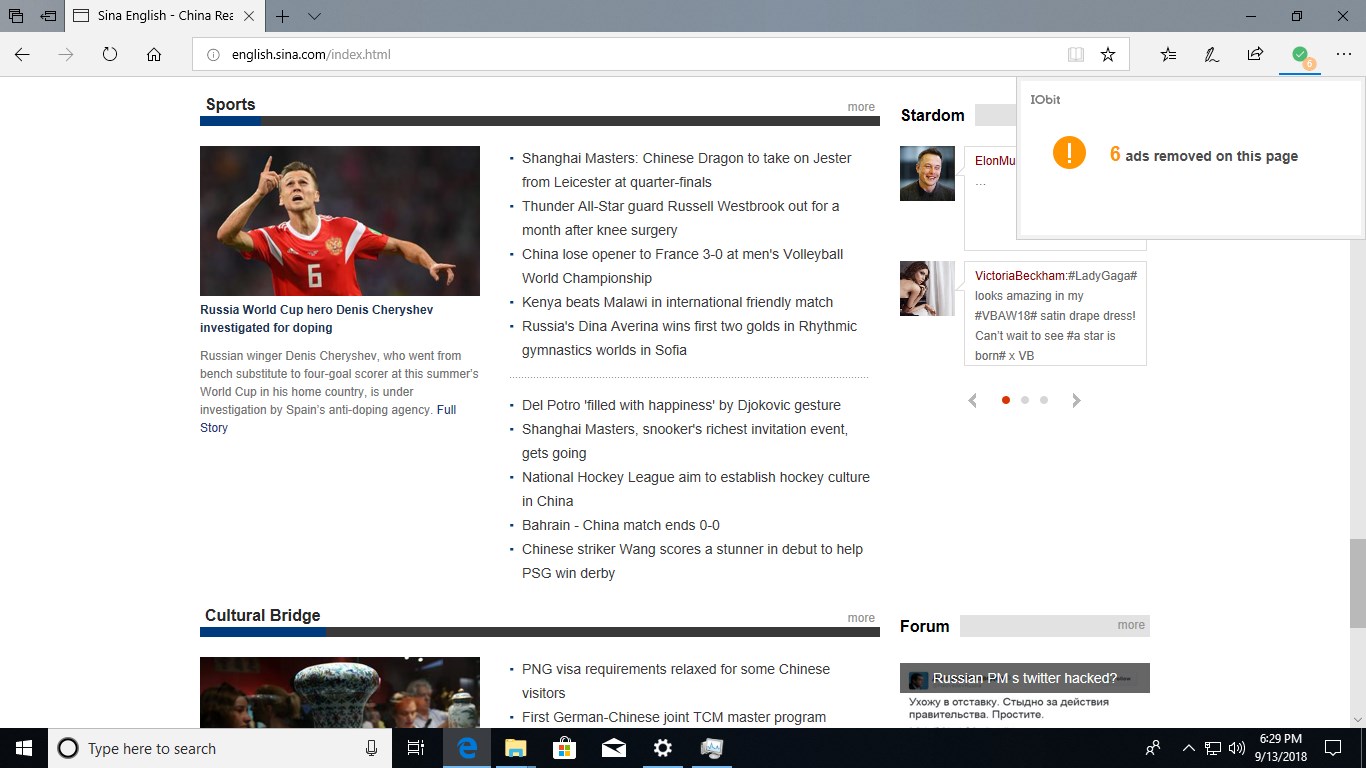Open National Hockey League in China article
Screen dimensions: 1366x768
[696, 489]
